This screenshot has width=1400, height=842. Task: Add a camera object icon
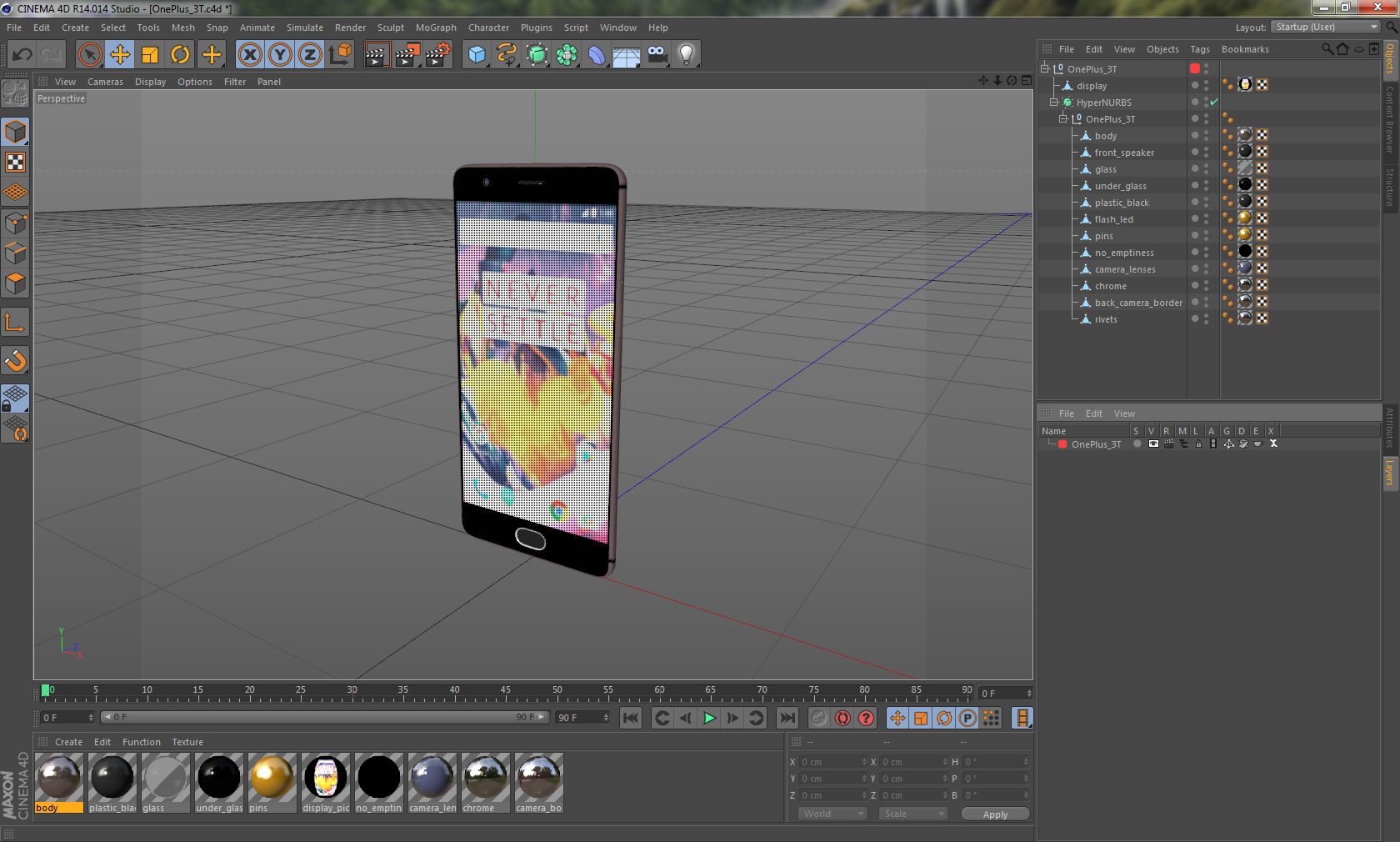coord(657,55)
